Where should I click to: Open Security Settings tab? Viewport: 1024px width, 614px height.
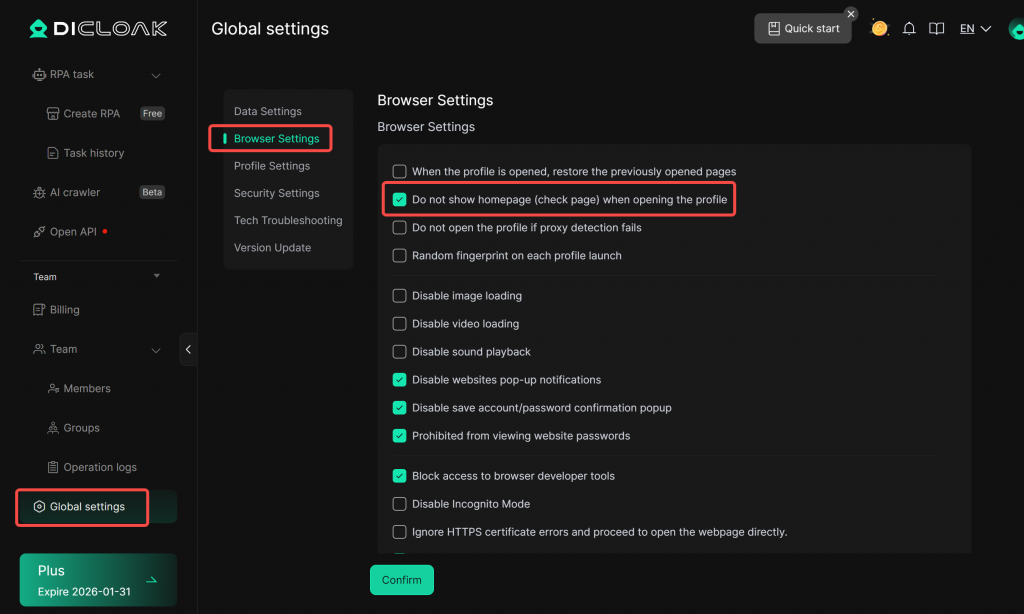(277, 193)
